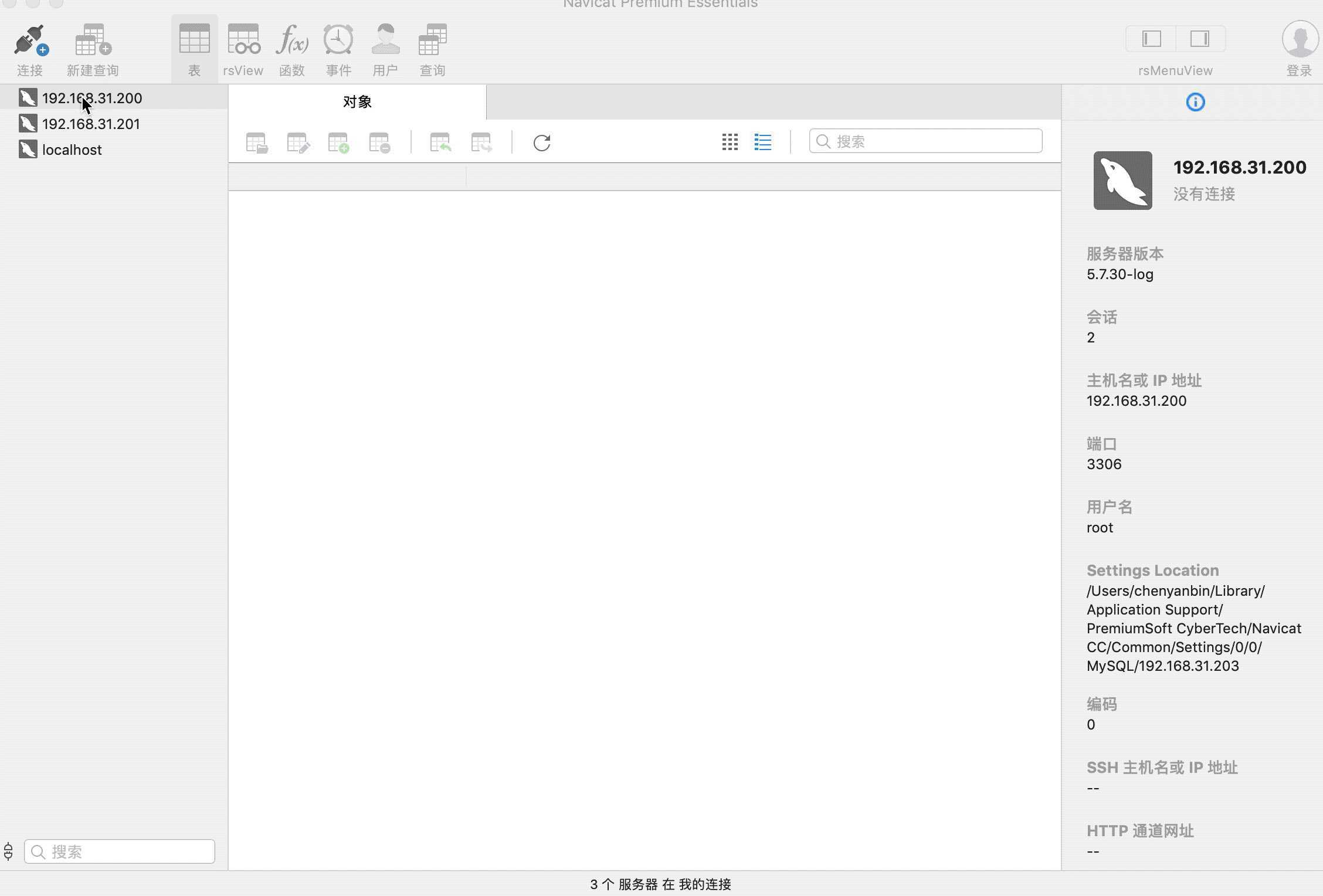Click the 登录 (Login) avatar icon

[1300, 39]
